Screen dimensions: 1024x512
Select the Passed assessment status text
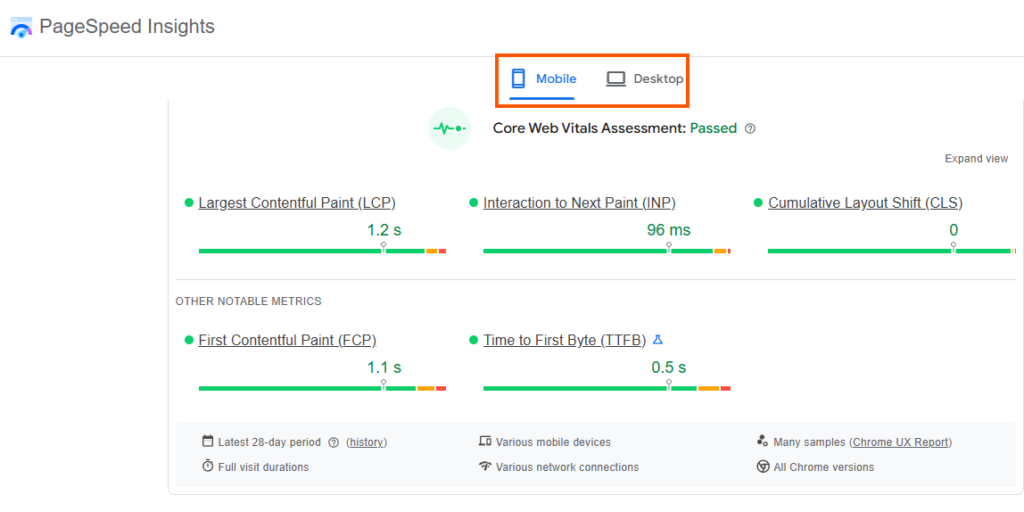[713, 129]
